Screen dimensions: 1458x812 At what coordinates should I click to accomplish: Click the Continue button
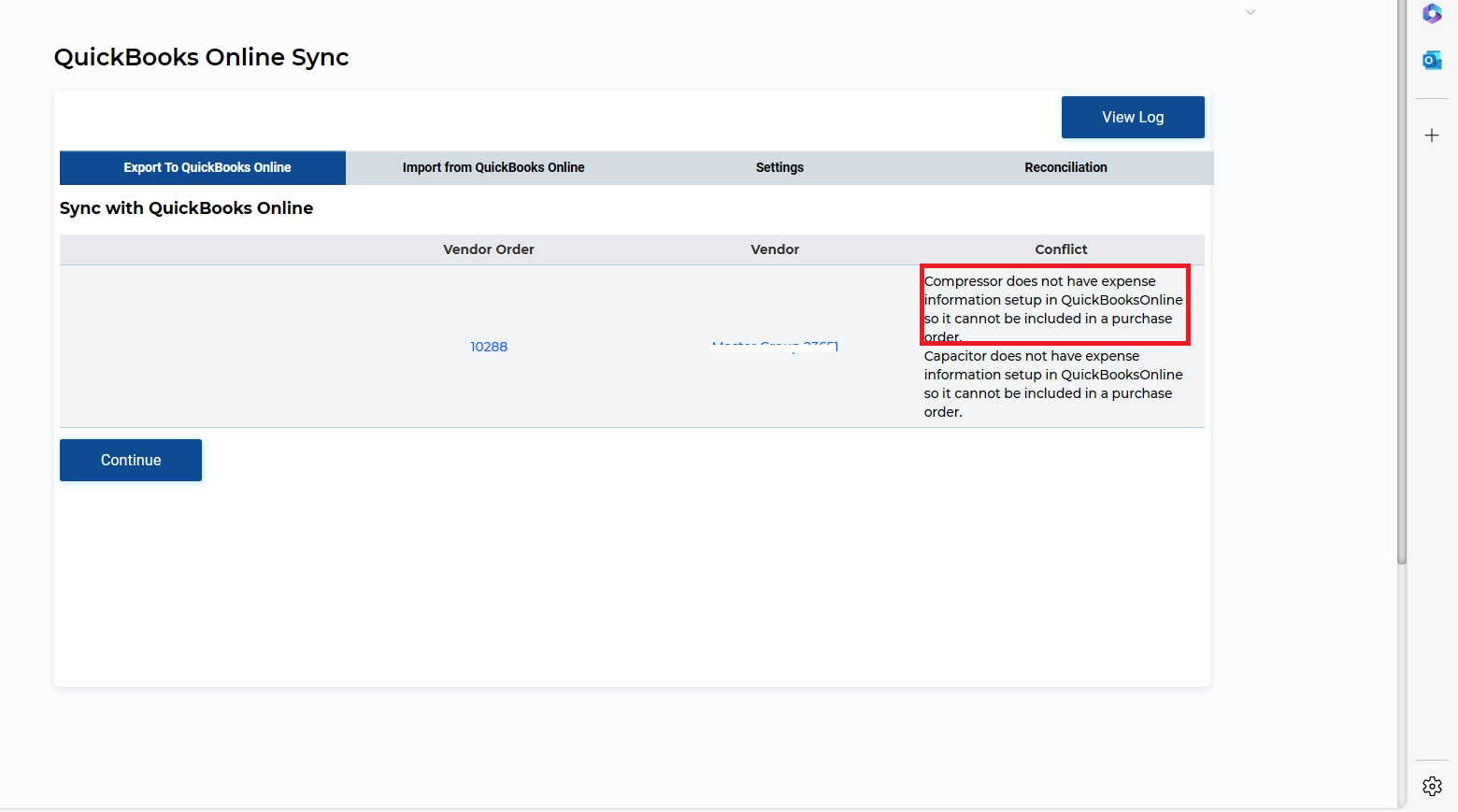pos(131,460)
